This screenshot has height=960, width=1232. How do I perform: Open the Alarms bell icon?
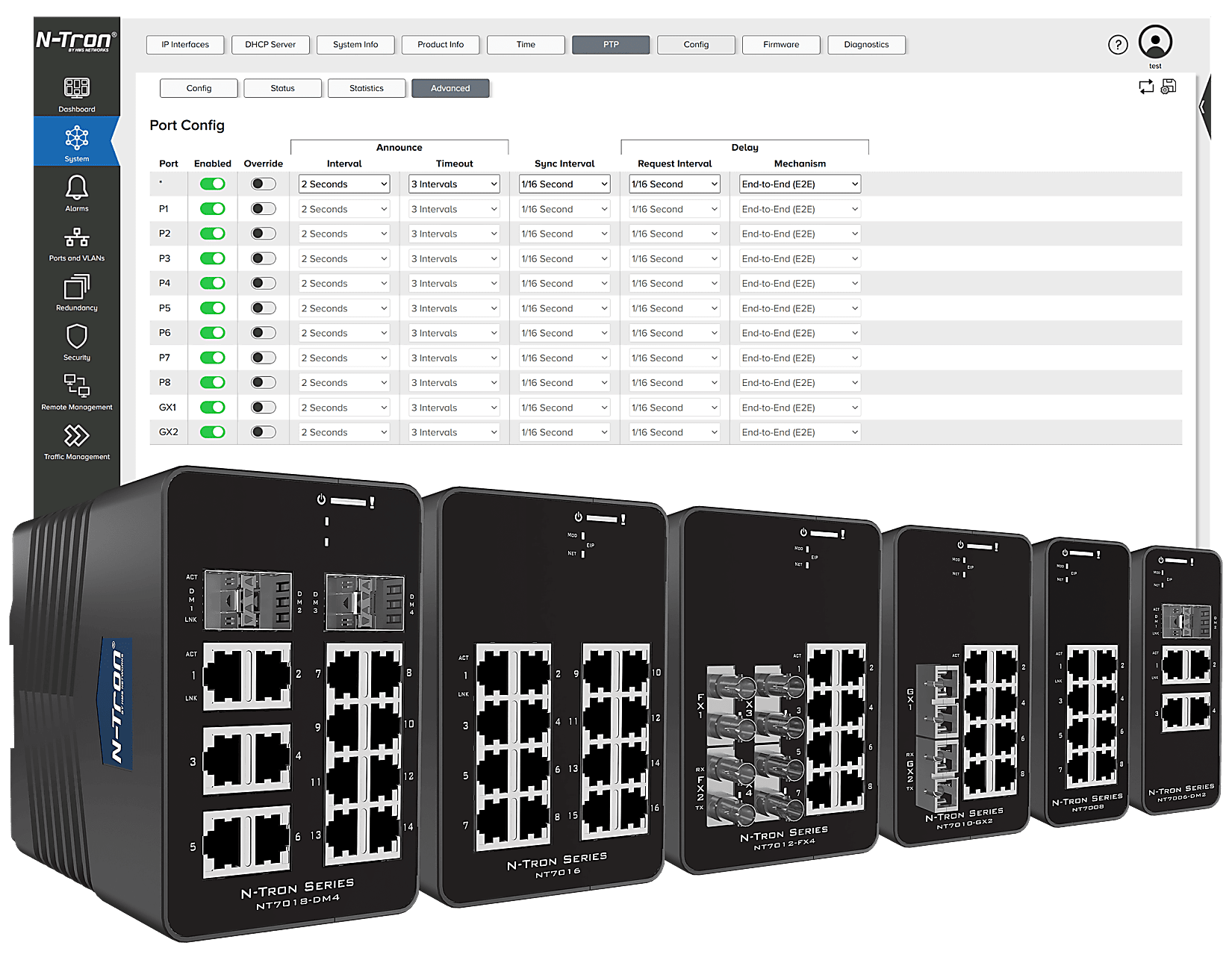tap(76, 187)
